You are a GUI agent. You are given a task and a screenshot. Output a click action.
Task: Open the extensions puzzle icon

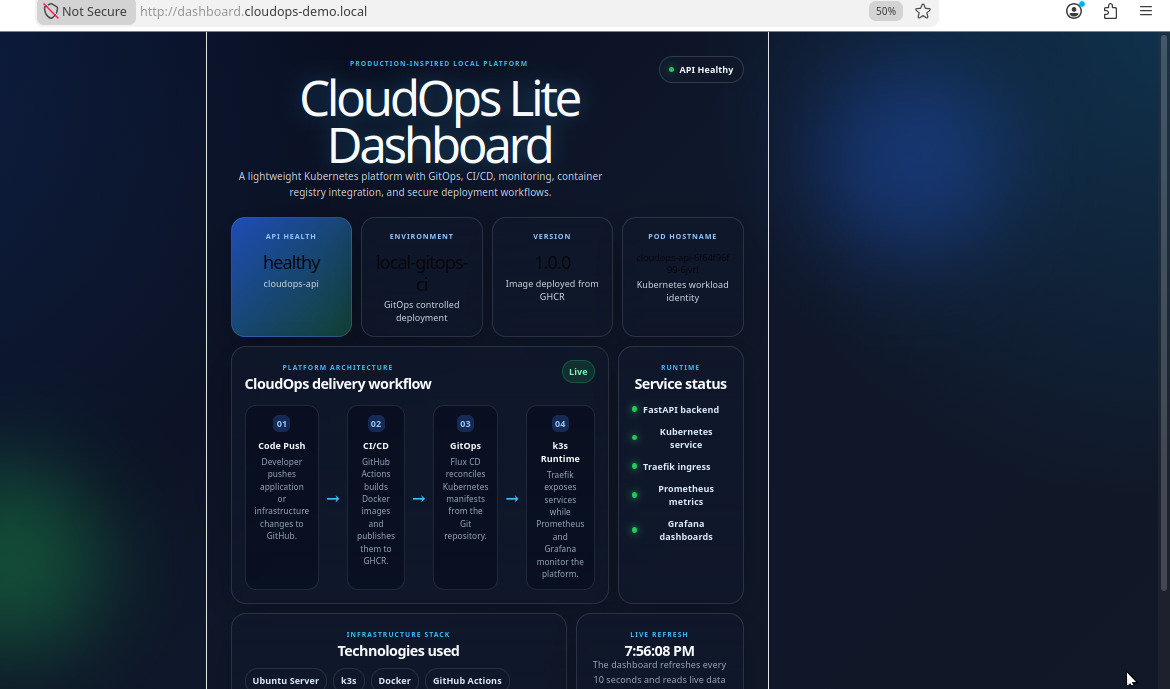point(1110,11)
